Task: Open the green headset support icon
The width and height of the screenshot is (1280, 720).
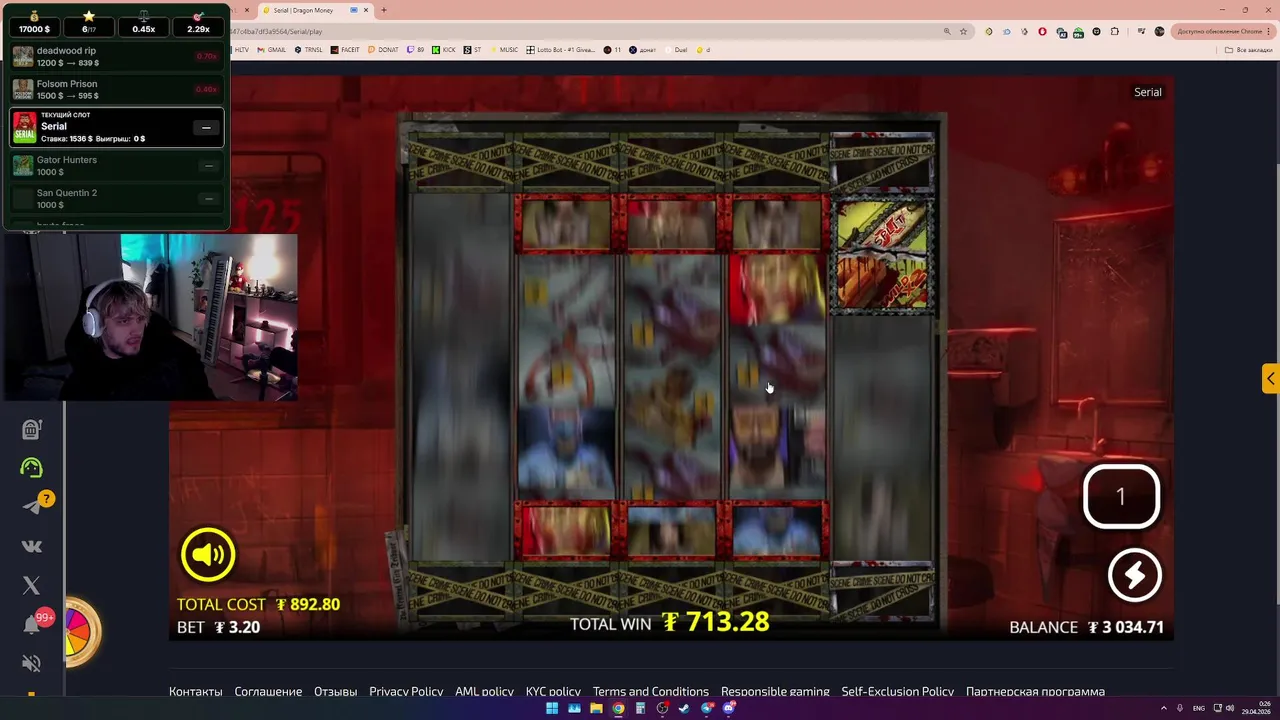Action: 31,467
